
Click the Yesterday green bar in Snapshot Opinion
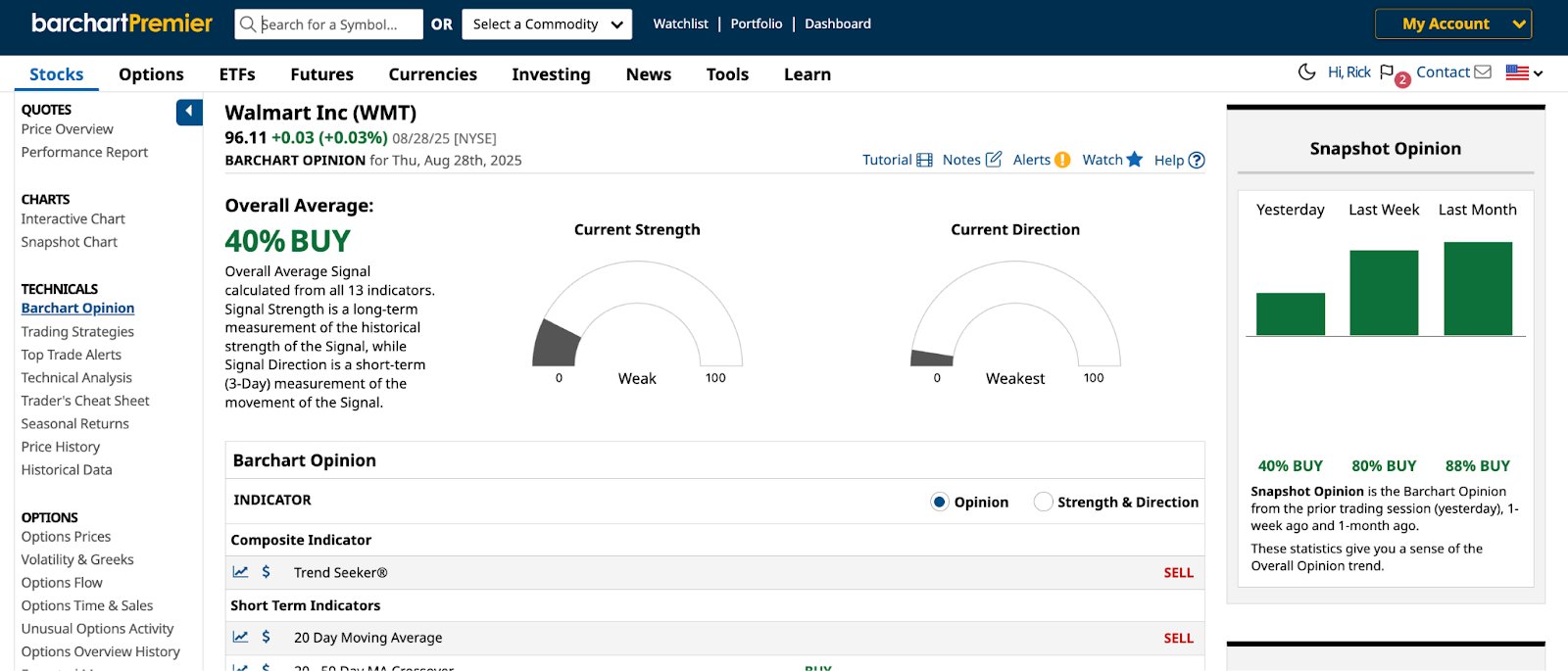(x=1291, y=314)
